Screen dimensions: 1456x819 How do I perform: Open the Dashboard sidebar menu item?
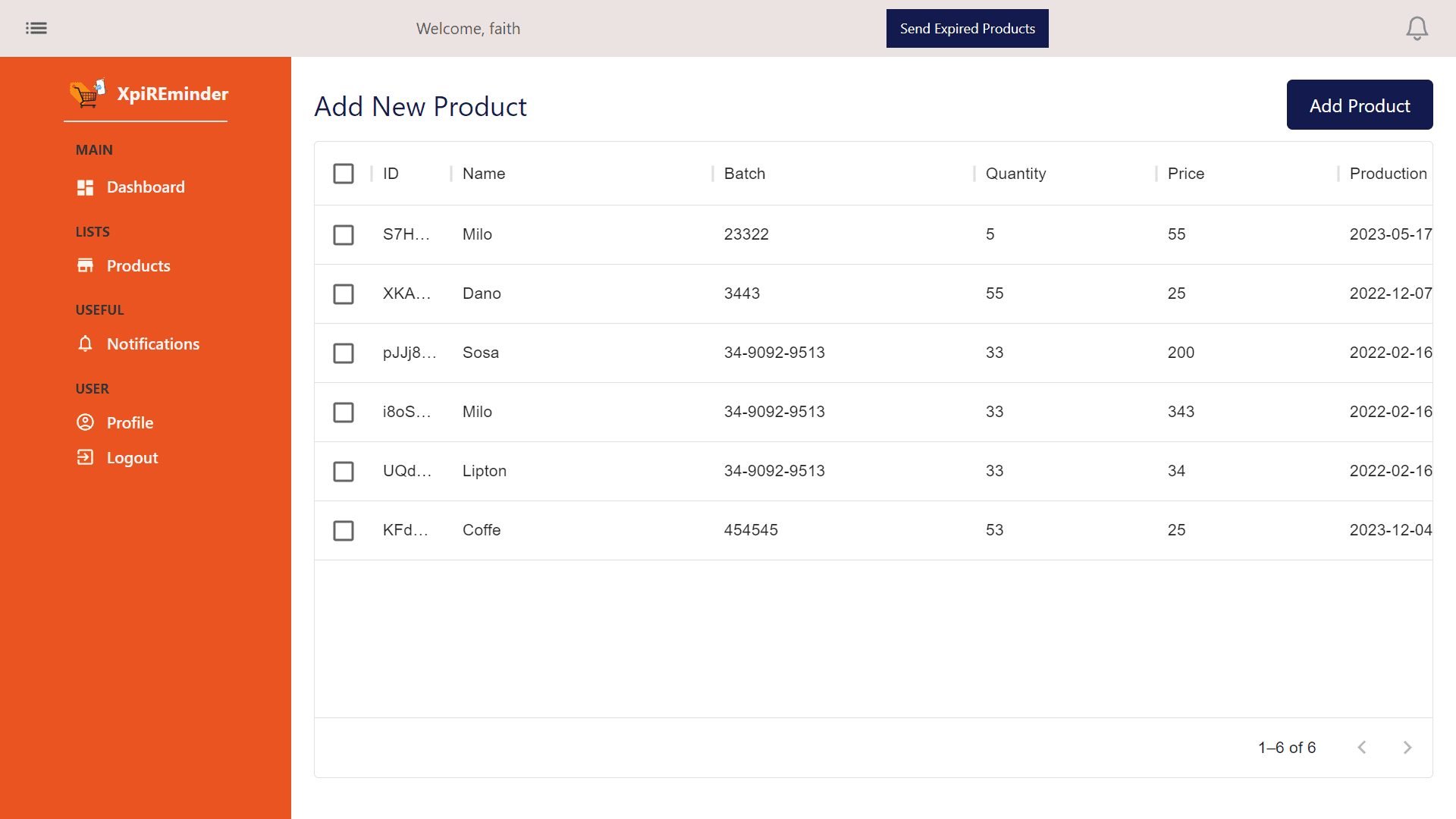click(146, 187)
